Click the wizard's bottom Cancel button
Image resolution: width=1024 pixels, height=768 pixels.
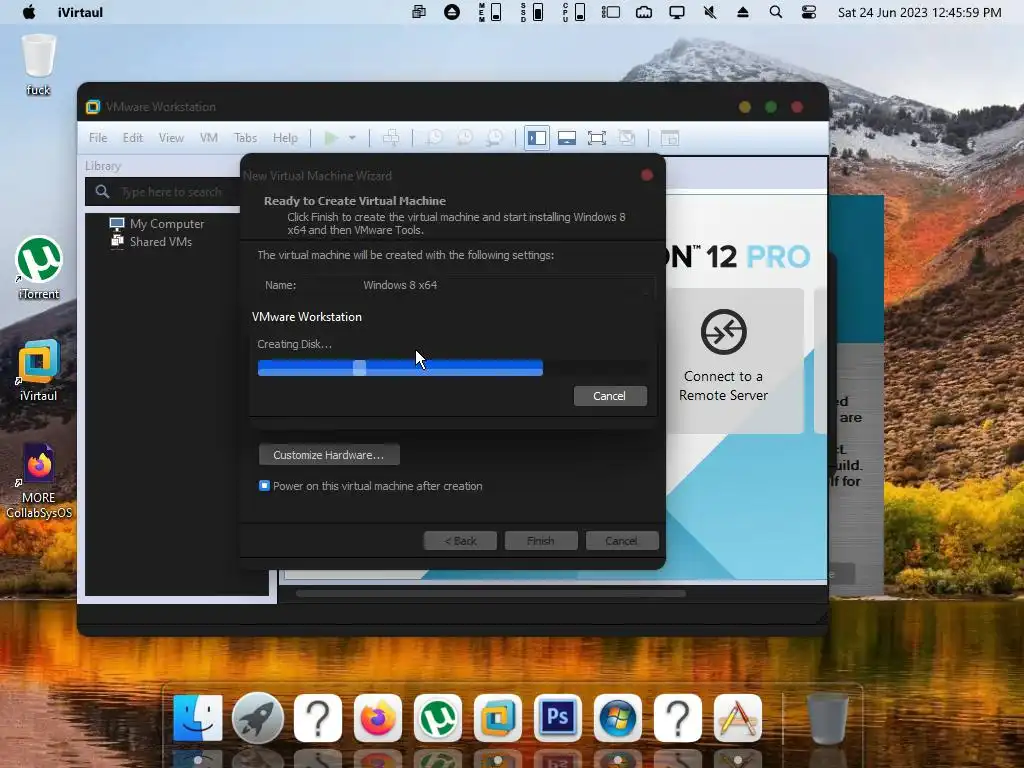[x=621, y=541]
